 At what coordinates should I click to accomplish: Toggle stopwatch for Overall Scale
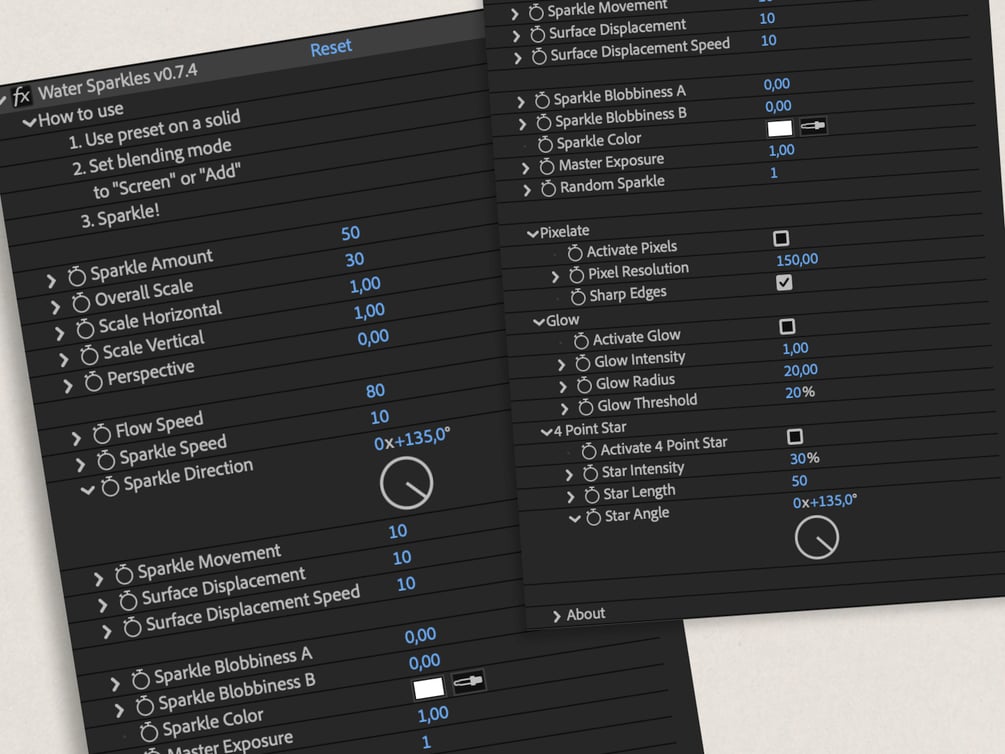point(81,303)
